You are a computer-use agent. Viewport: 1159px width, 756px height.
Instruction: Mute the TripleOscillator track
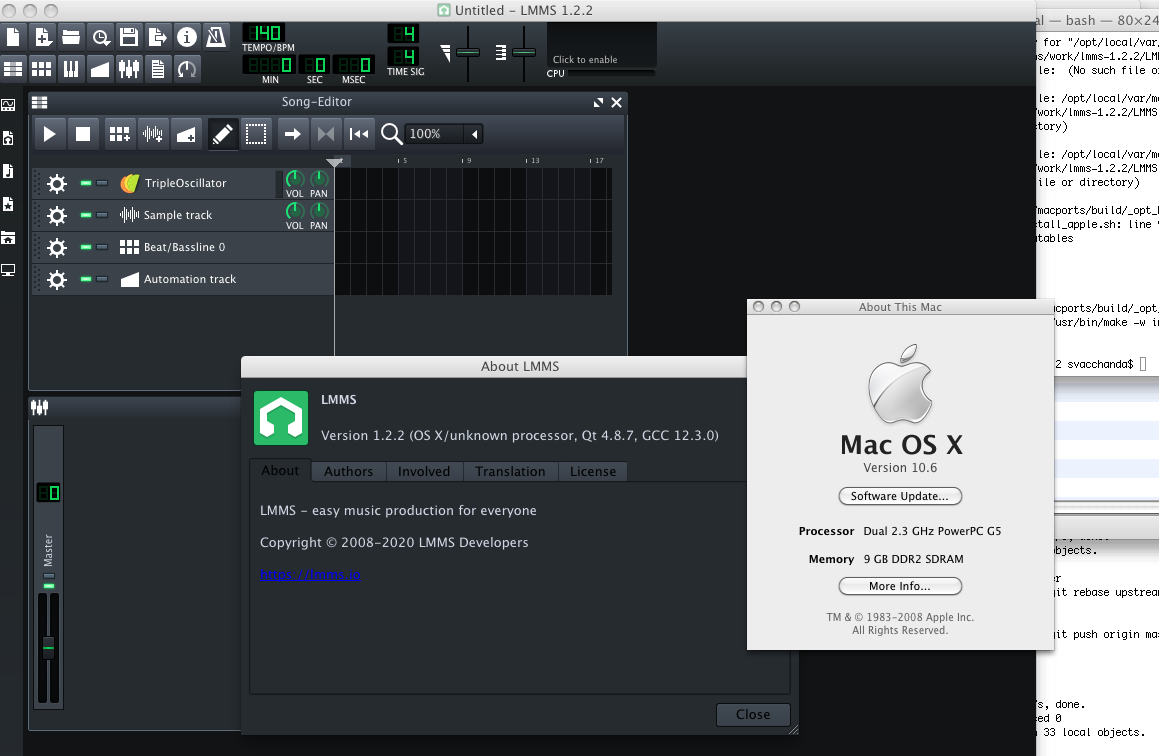tap(86, 183)
